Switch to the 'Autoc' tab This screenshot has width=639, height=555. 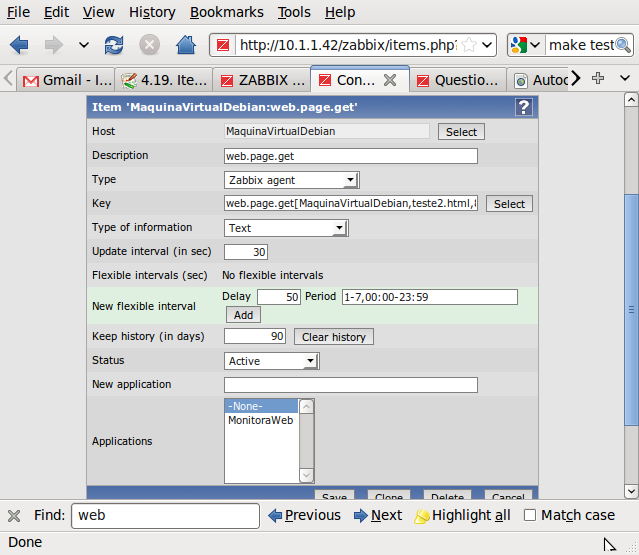click(x=538, y=80)
